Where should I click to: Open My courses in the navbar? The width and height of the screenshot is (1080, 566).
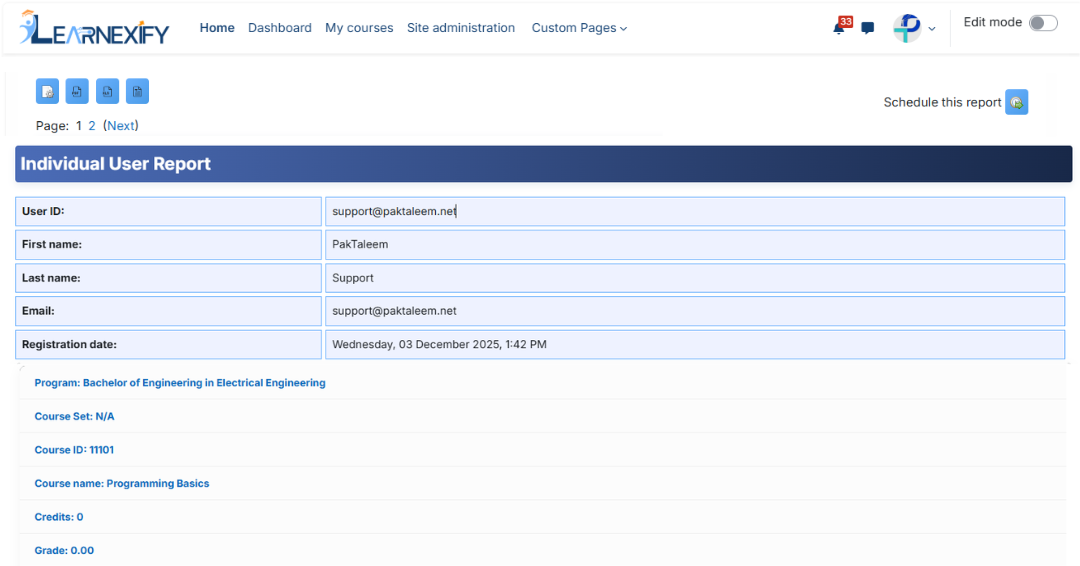pyautogui.click(x=359, y=28)
